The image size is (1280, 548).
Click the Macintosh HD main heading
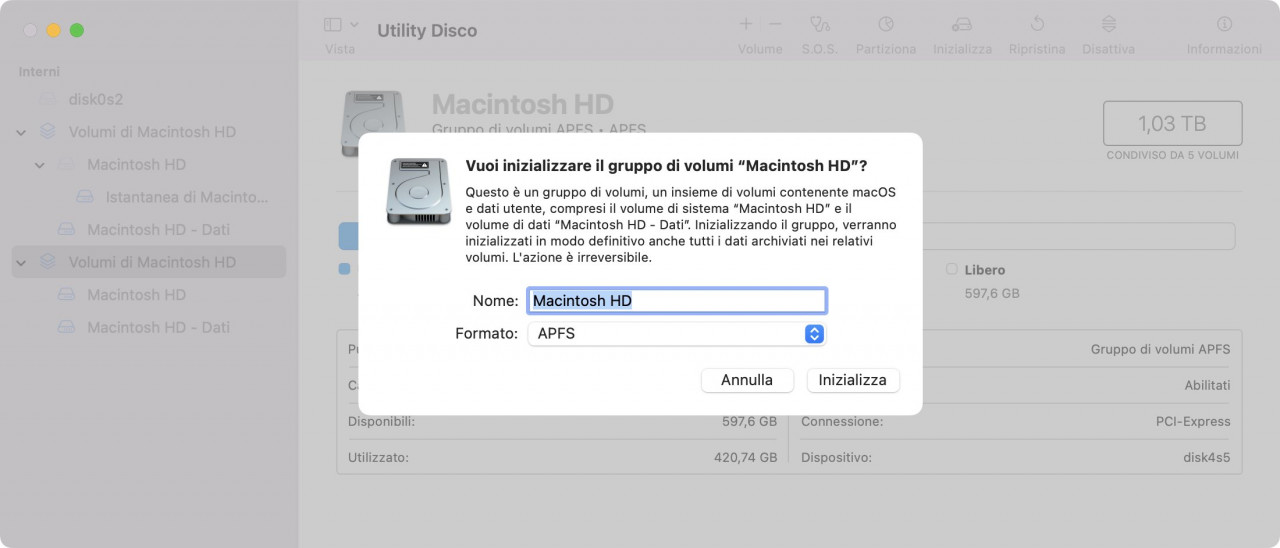pyautogui.click(x=523, y=104)
